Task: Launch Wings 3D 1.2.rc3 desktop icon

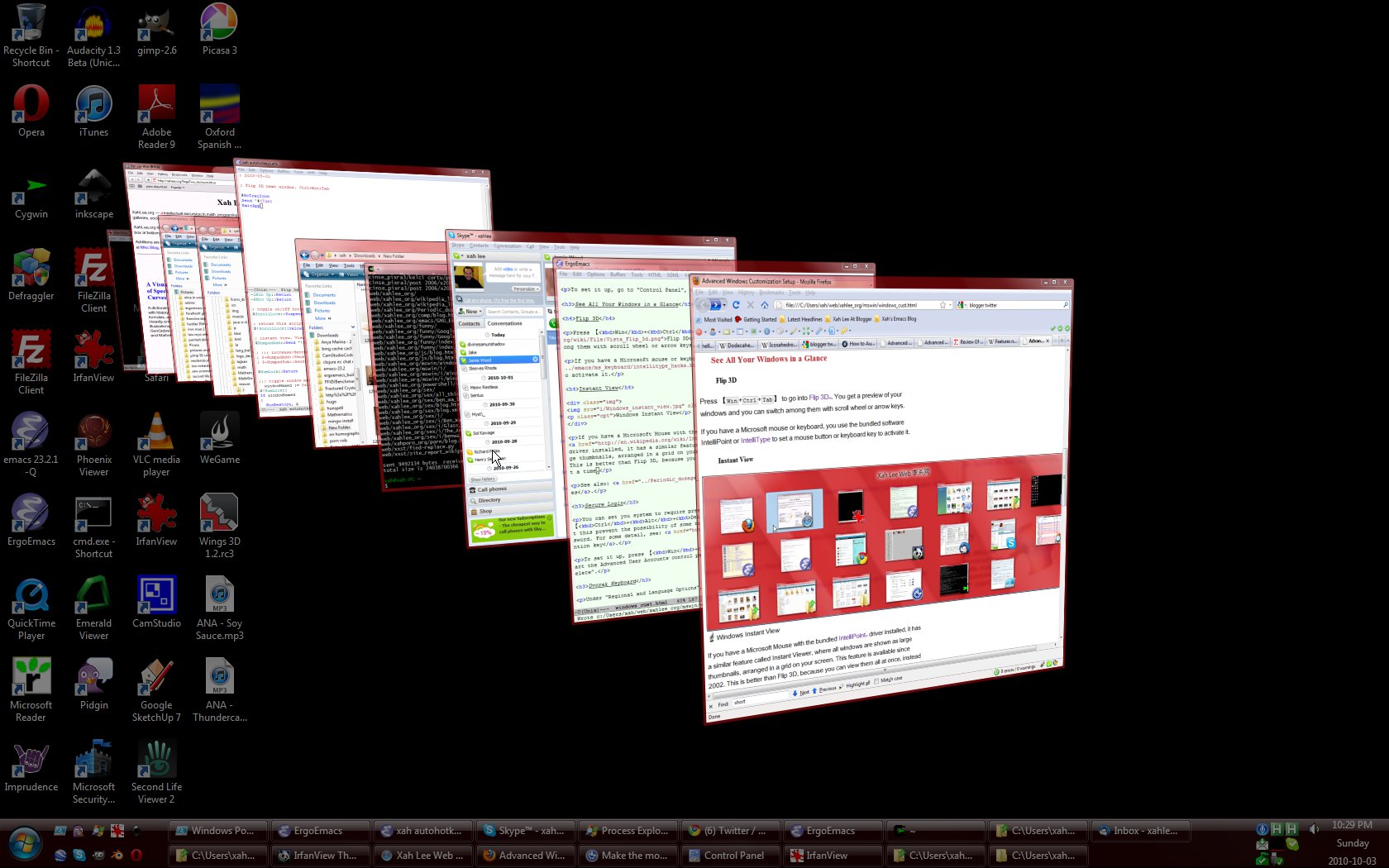Action: [x=219, y=527]
